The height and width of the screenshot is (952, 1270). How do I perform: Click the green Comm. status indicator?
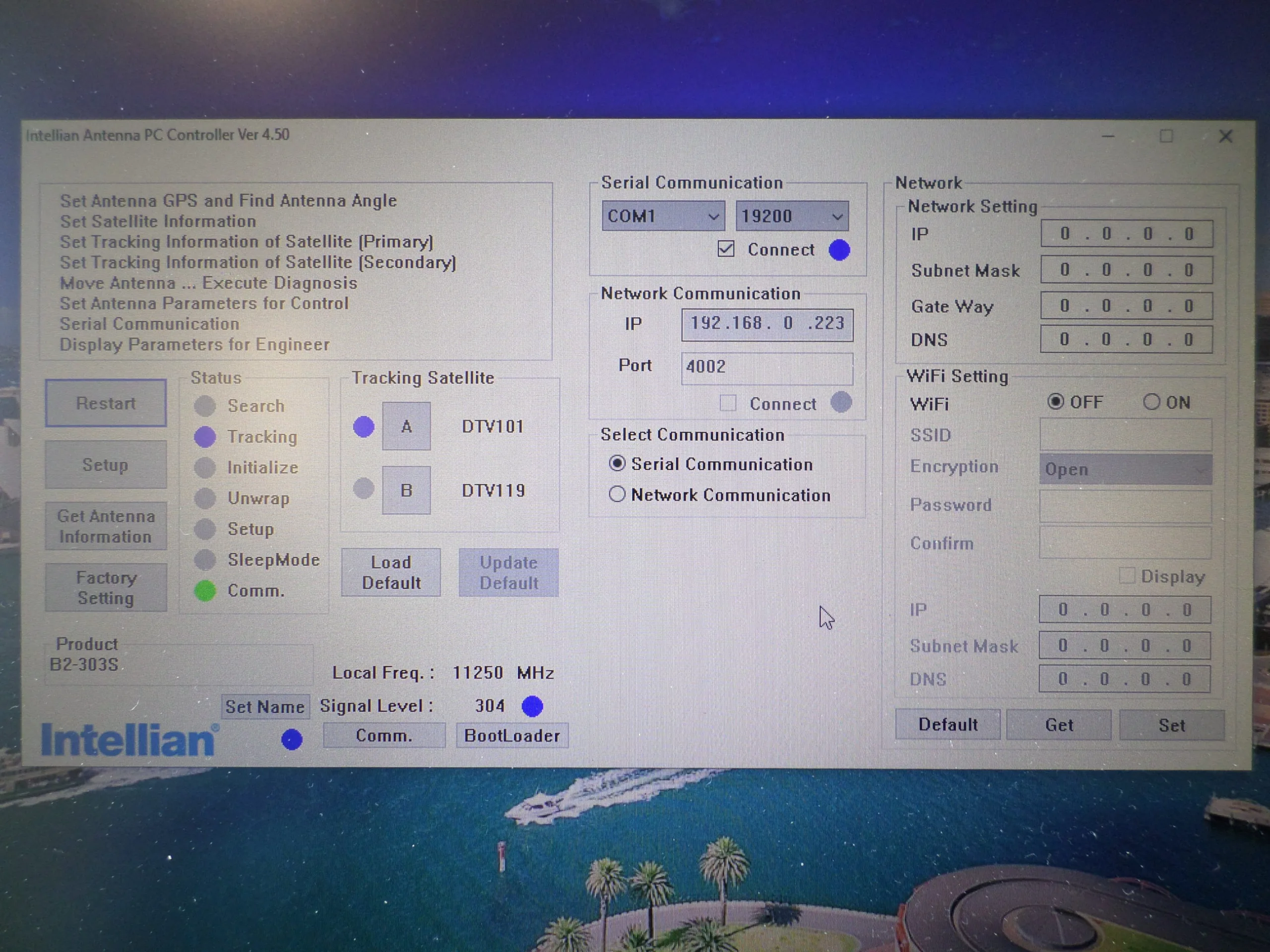pyautogui.click(x=205, y=591)
